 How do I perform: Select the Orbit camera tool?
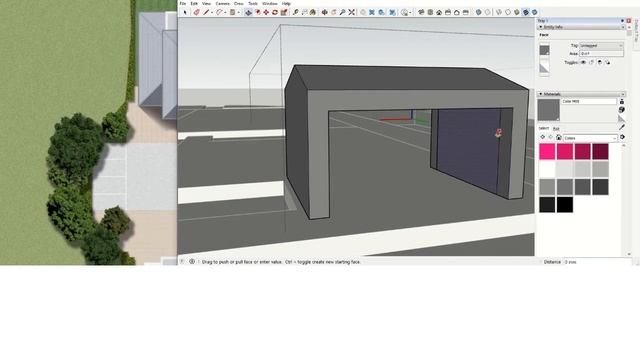click(324, 12)
